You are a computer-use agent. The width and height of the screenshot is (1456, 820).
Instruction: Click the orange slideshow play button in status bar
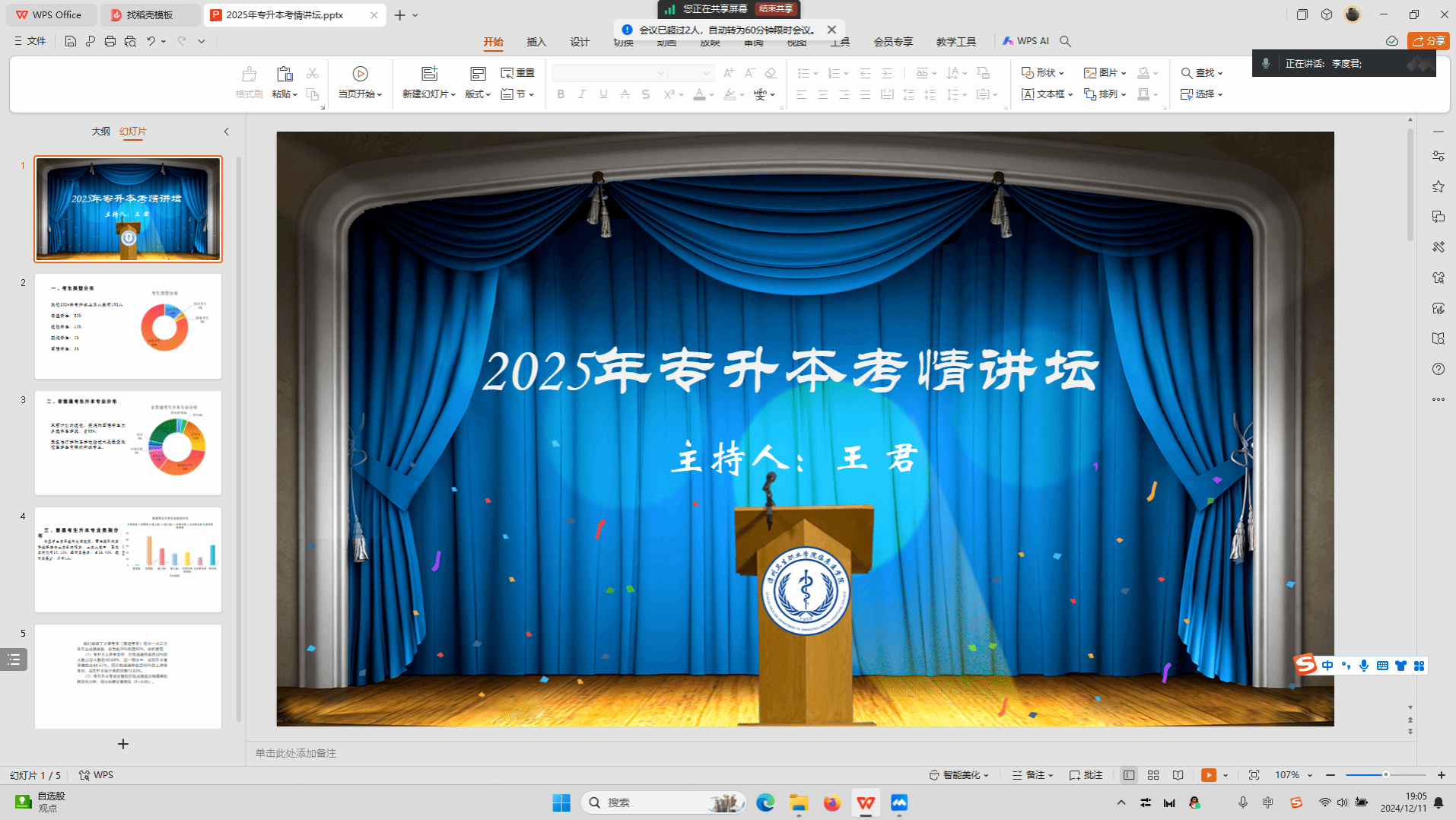[1208, 775]
